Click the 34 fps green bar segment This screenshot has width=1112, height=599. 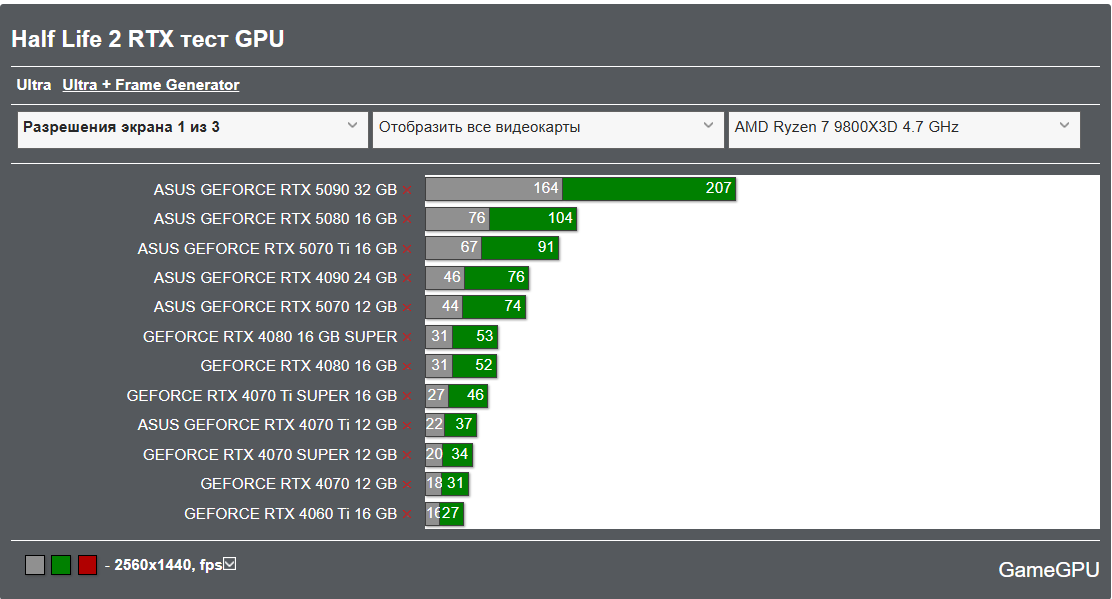pyautogui.click(x=457, y=454)
